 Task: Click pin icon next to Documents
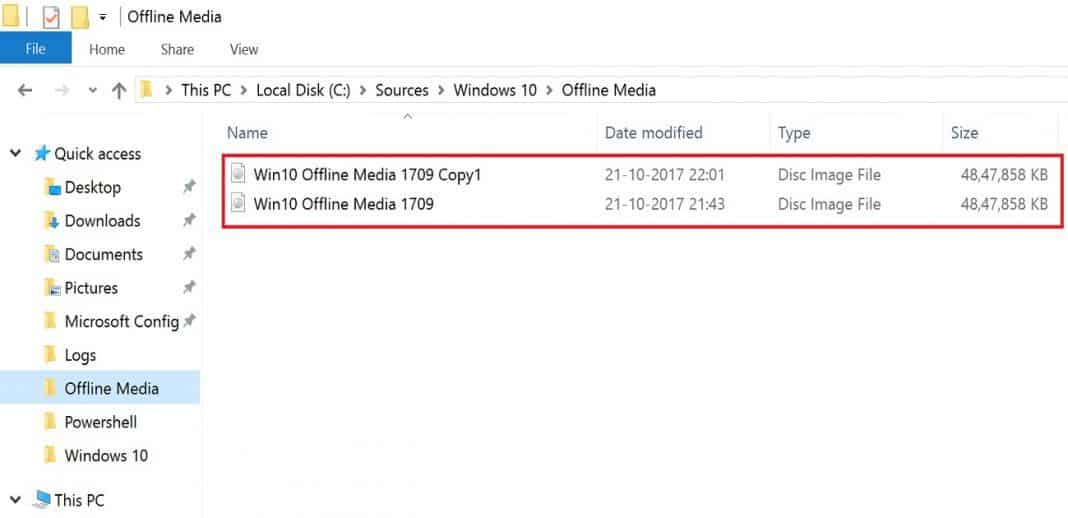(x=189, y=254)
